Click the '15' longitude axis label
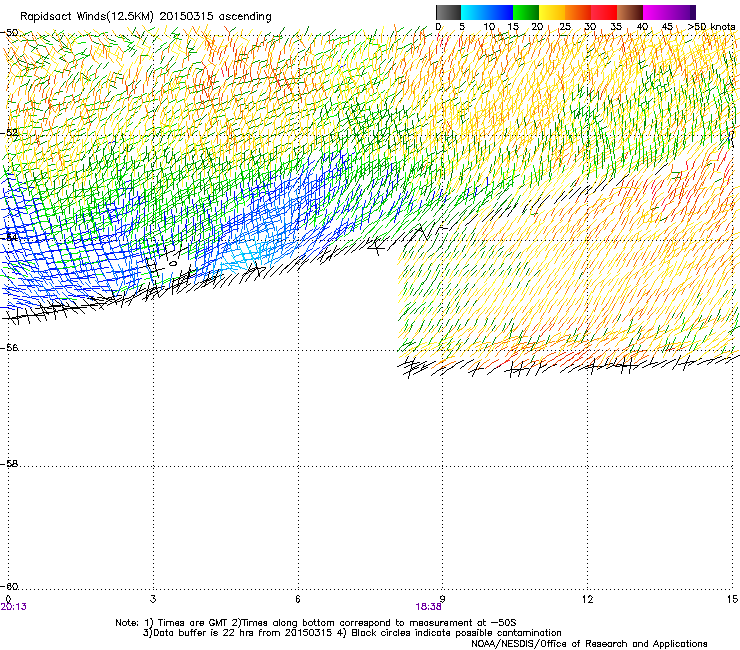The height and width of the screenshot is (650, 740). pos(732,599)
